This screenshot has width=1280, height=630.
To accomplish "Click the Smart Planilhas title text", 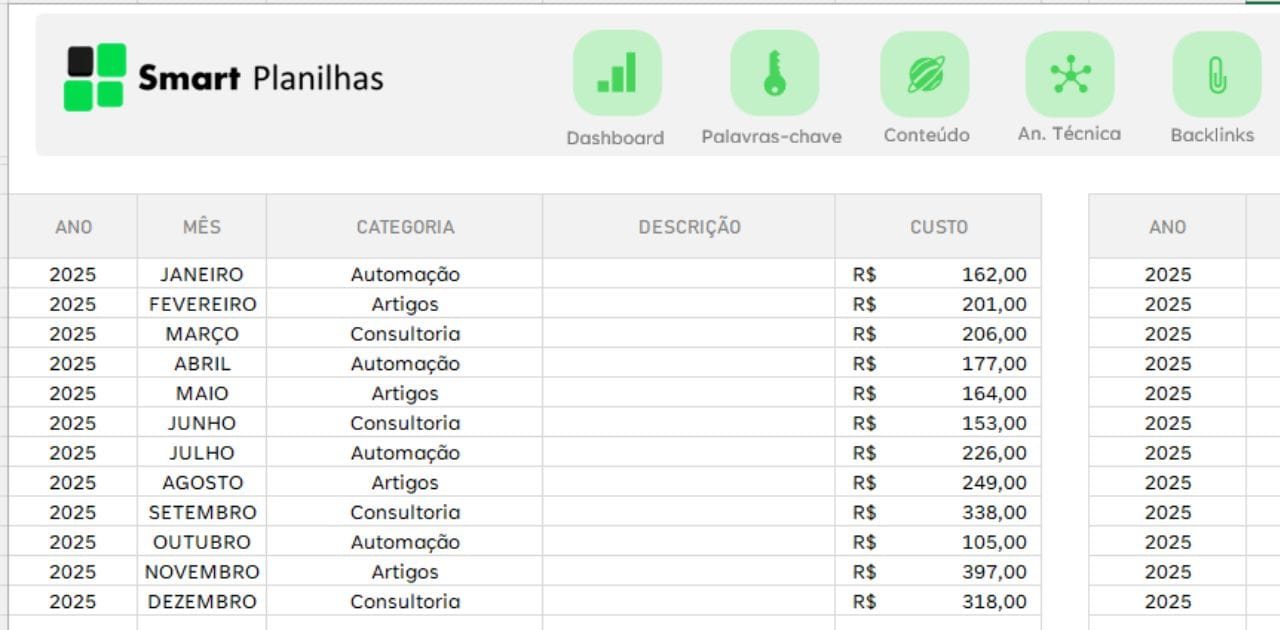I will point(263,78).
